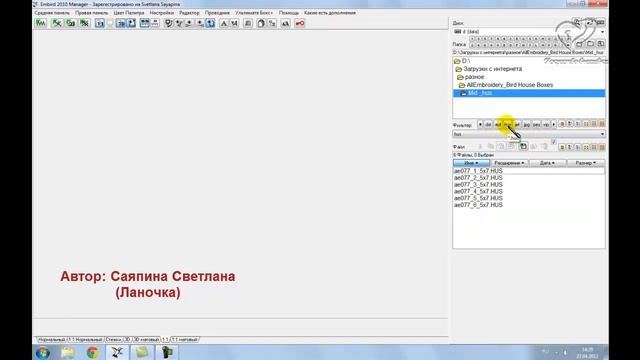
Task: Click the first green stitch icon in toolbar
Action: click(x=40, y=23)
